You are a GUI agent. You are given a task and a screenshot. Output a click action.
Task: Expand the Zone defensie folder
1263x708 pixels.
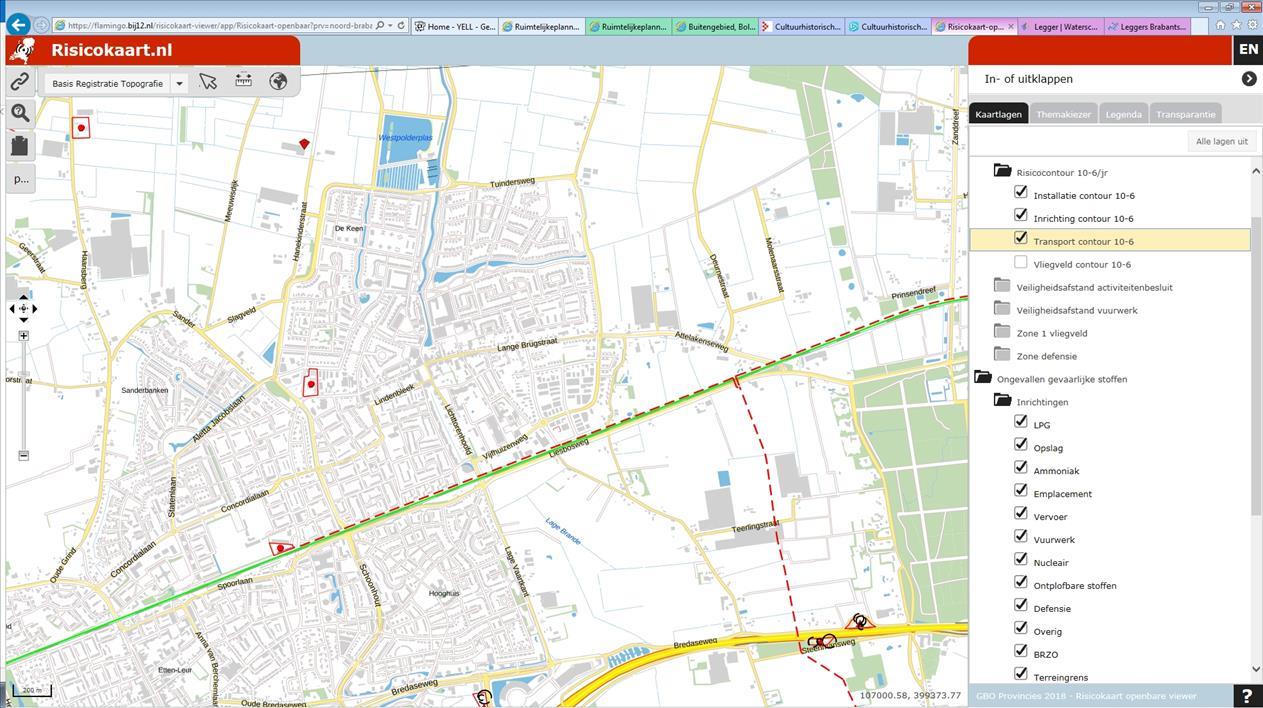click(1003, 355)
